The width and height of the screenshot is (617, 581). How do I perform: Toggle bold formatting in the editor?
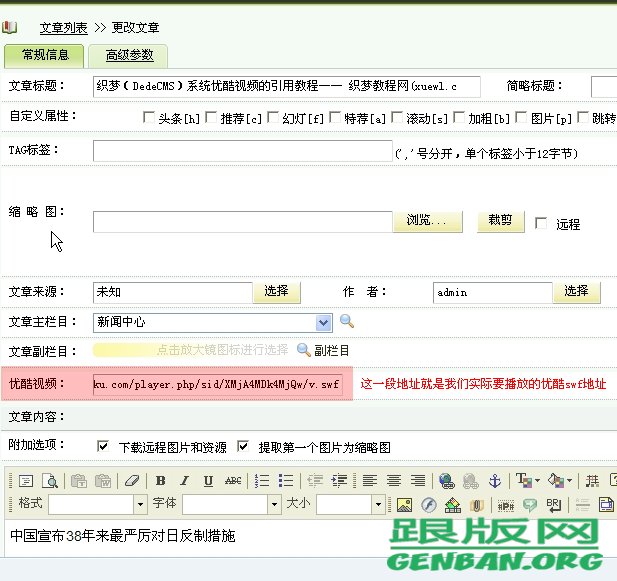pos(160,481)
